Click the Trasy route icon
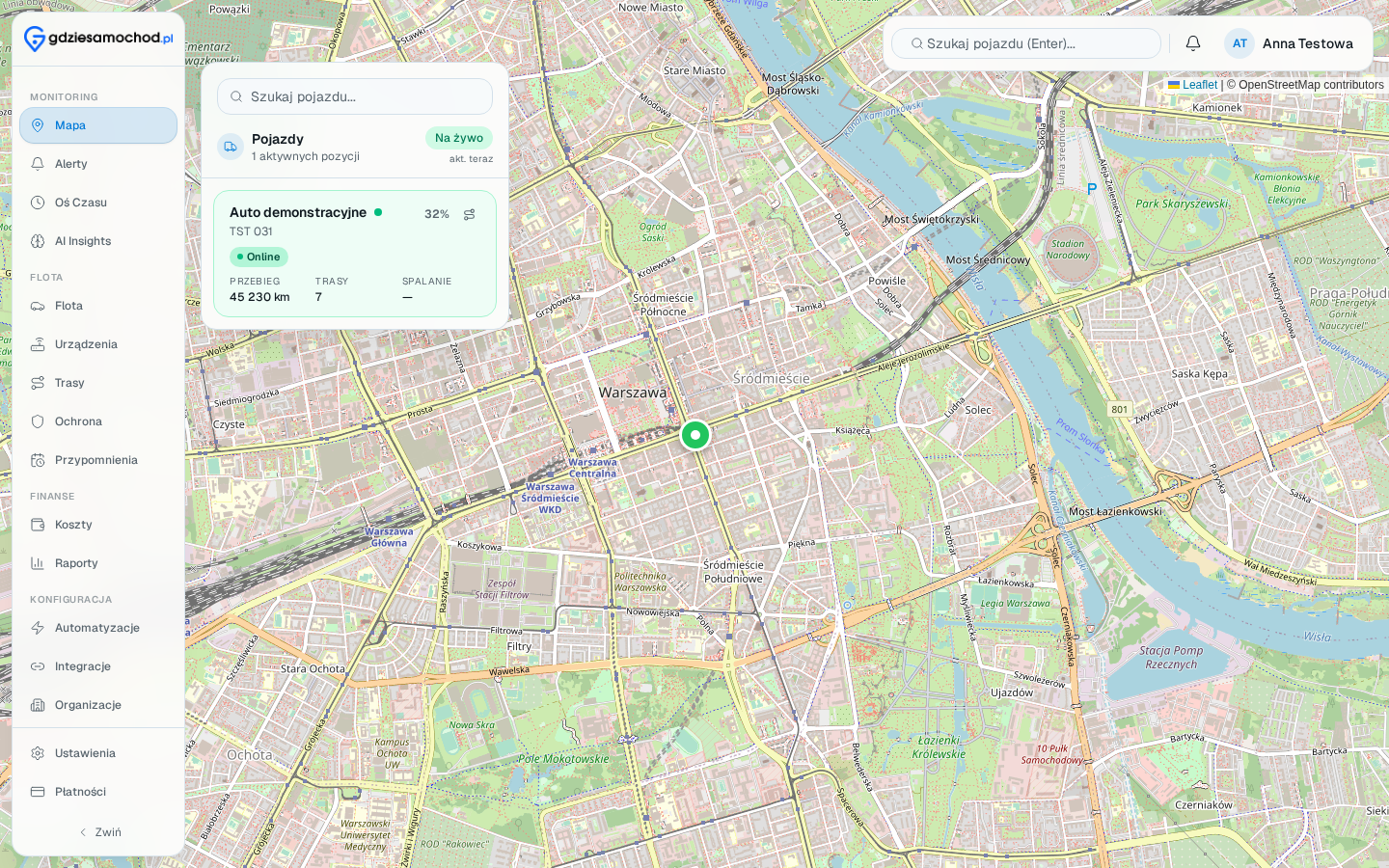Image resolution: width=1389 pixels, height=868 pixels. pyautogui.click(x=38, y=383)
